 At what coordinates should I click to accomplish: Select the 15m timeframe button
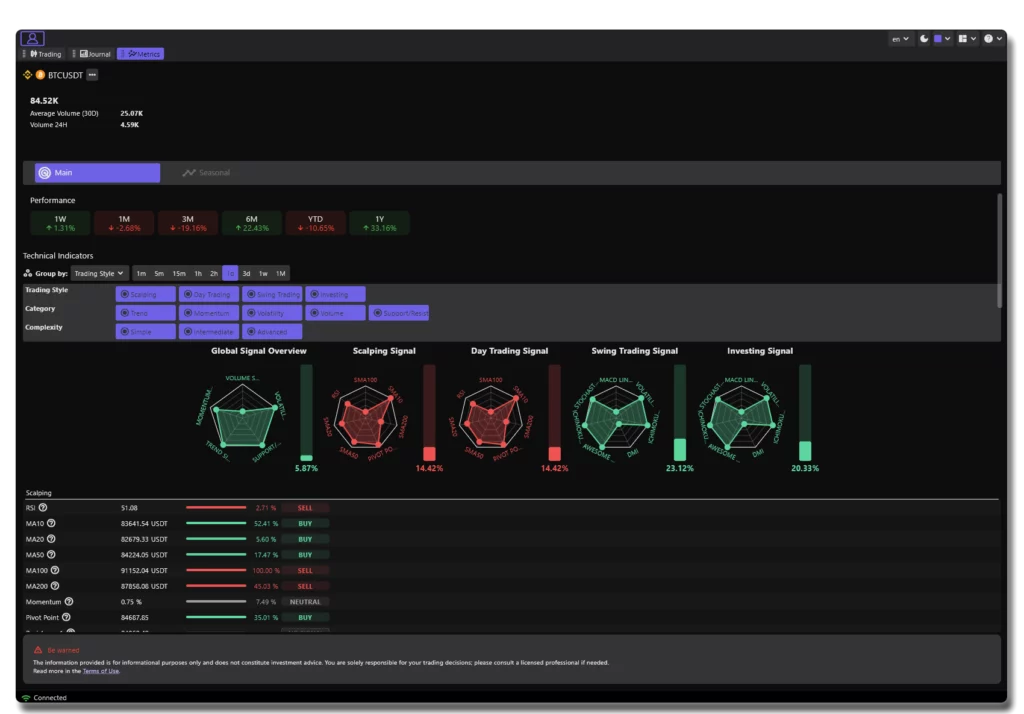(178, 273)
